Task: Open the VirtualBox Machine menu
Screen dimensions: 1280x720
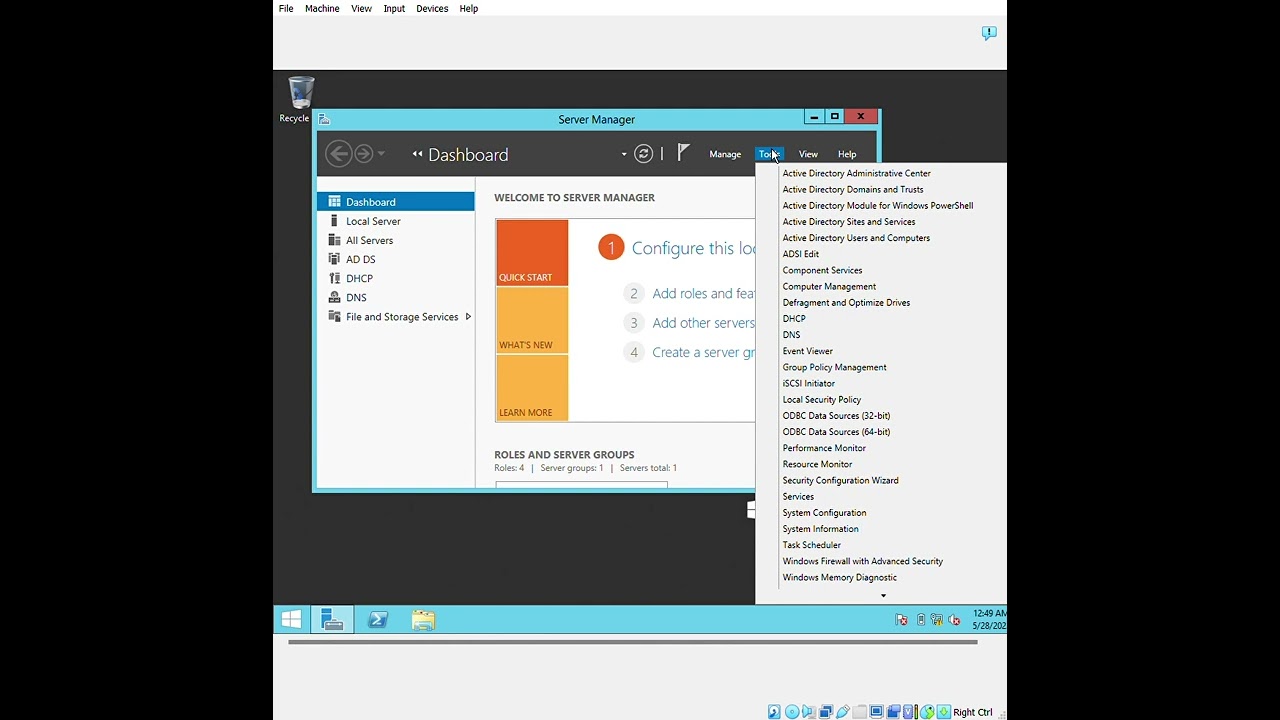Action: 322,8
